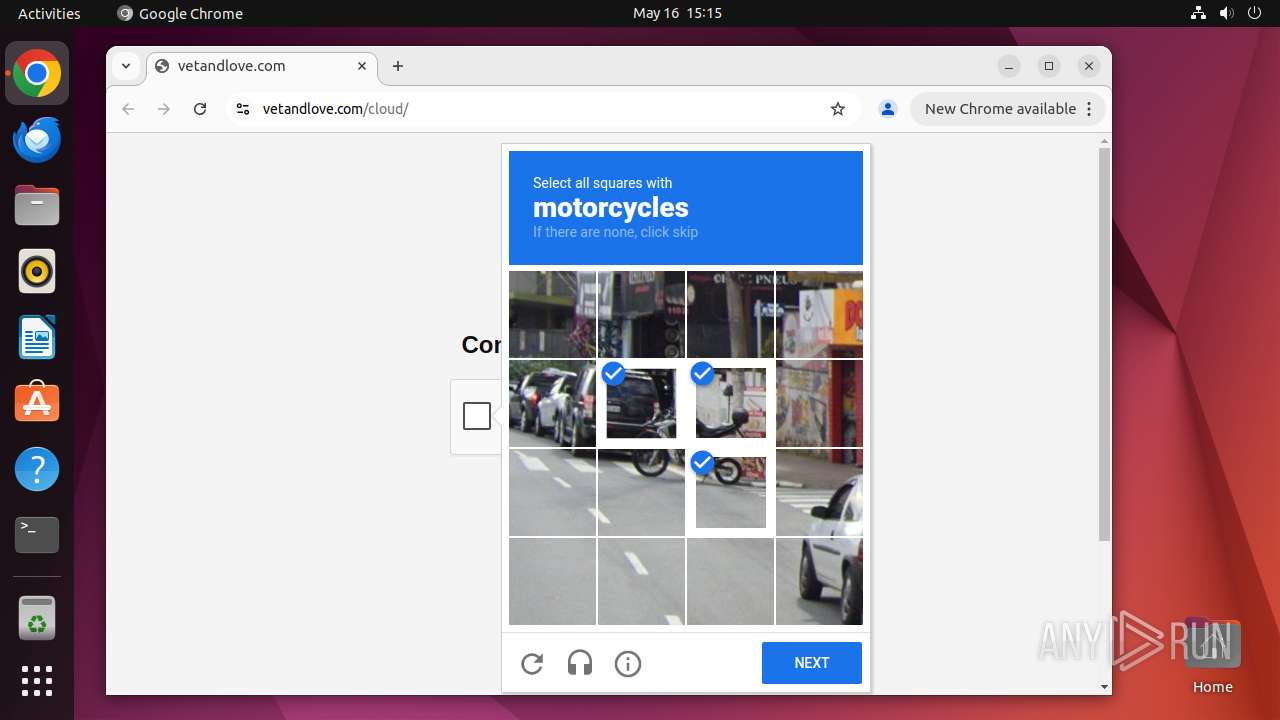
Task: View site information icon in address bar
Action: tap(242, 109)
